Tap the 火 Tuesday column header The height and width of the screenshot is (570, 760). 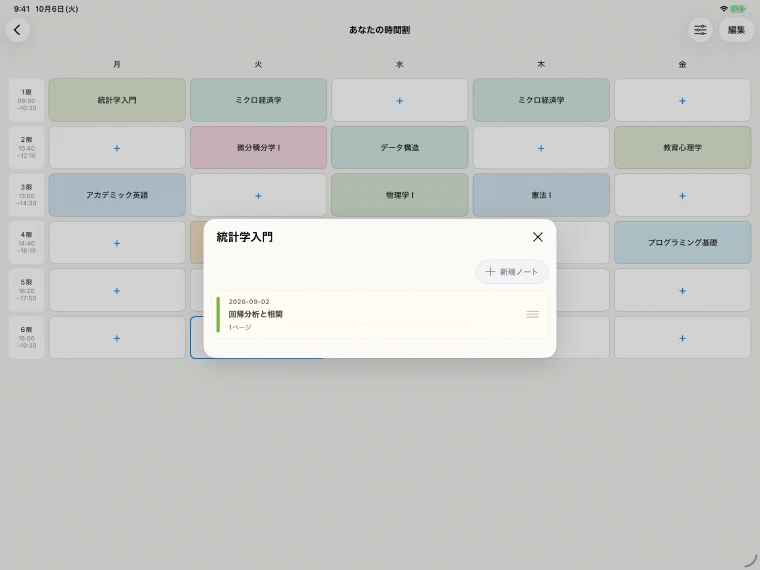click(258, 64)
